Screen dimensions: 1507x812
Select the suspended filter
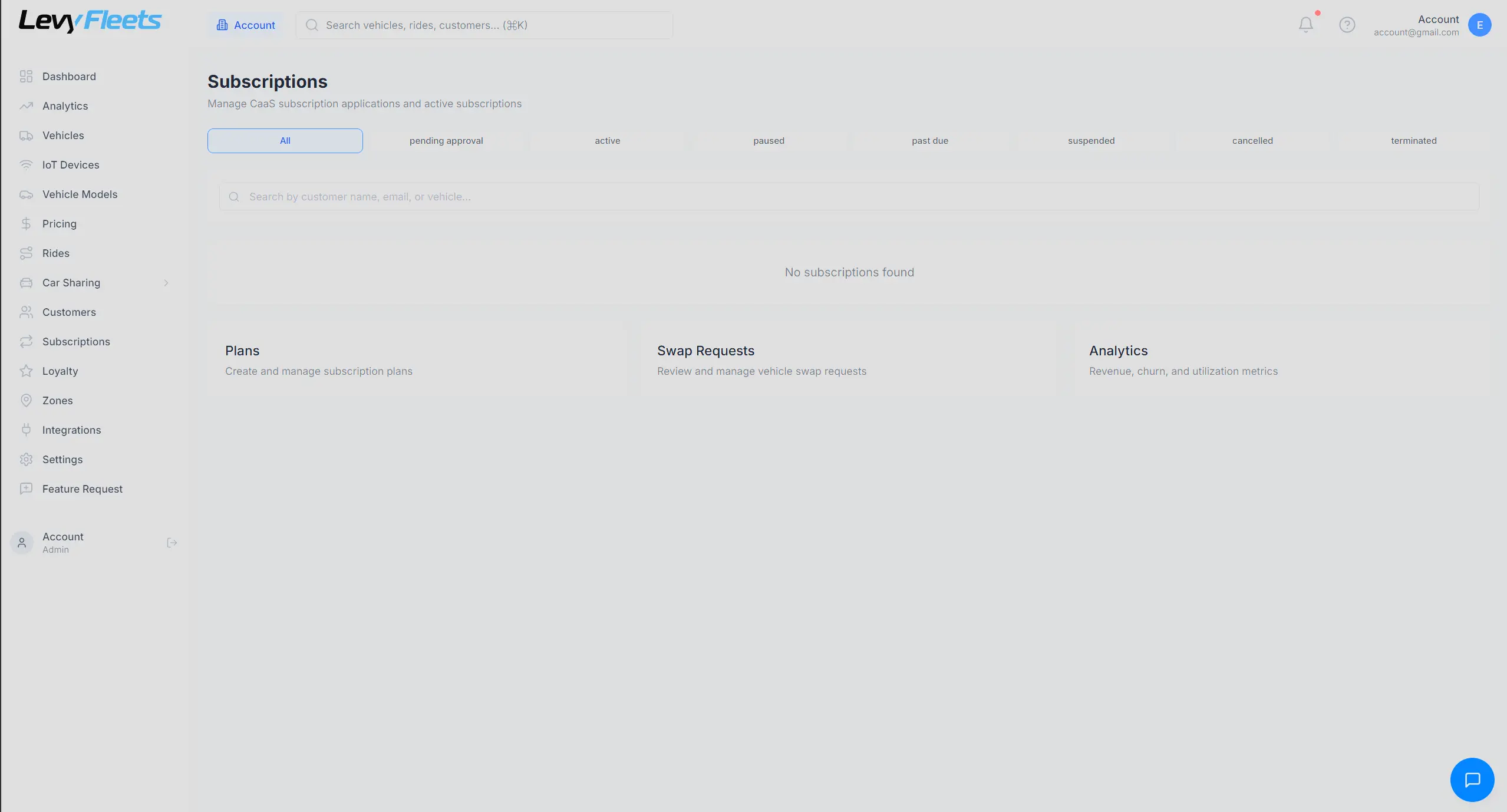point(1090,140)
